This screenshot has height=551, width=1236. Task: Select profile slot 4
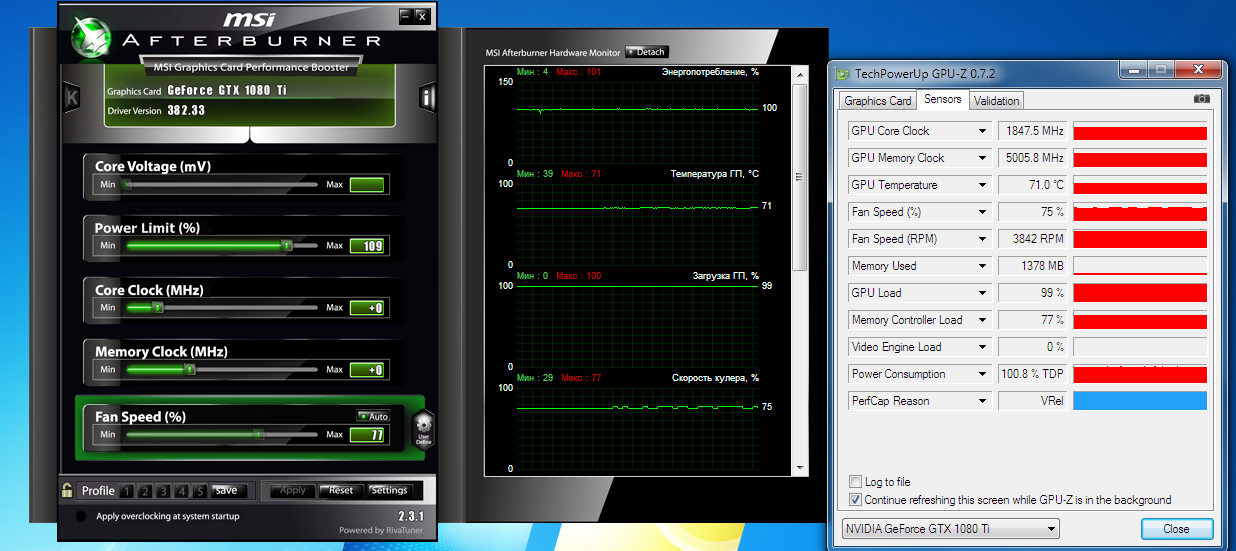click(x=181, y=491)
